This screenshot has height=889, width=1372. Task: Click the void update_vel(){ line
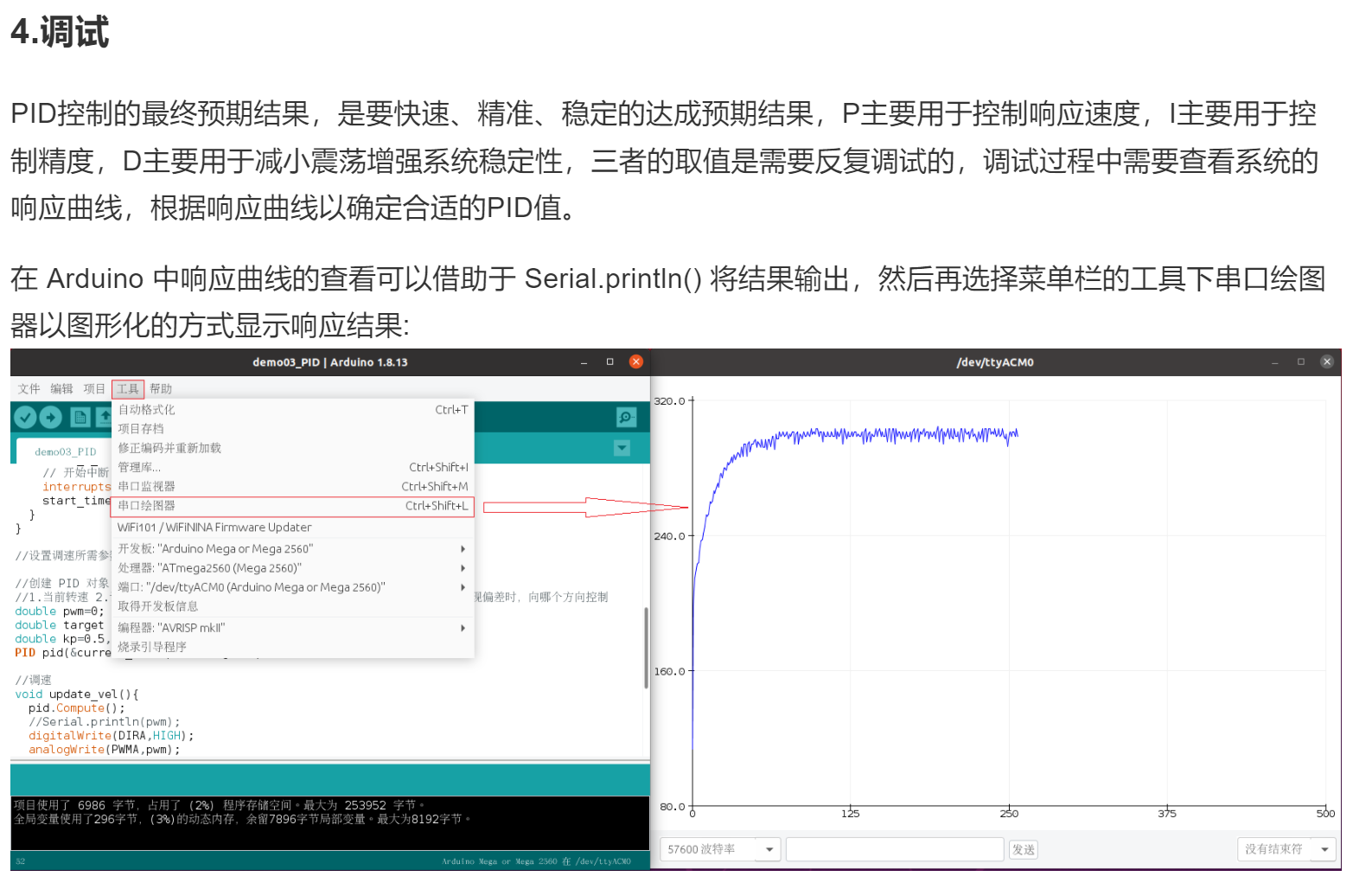pos(77,694)
